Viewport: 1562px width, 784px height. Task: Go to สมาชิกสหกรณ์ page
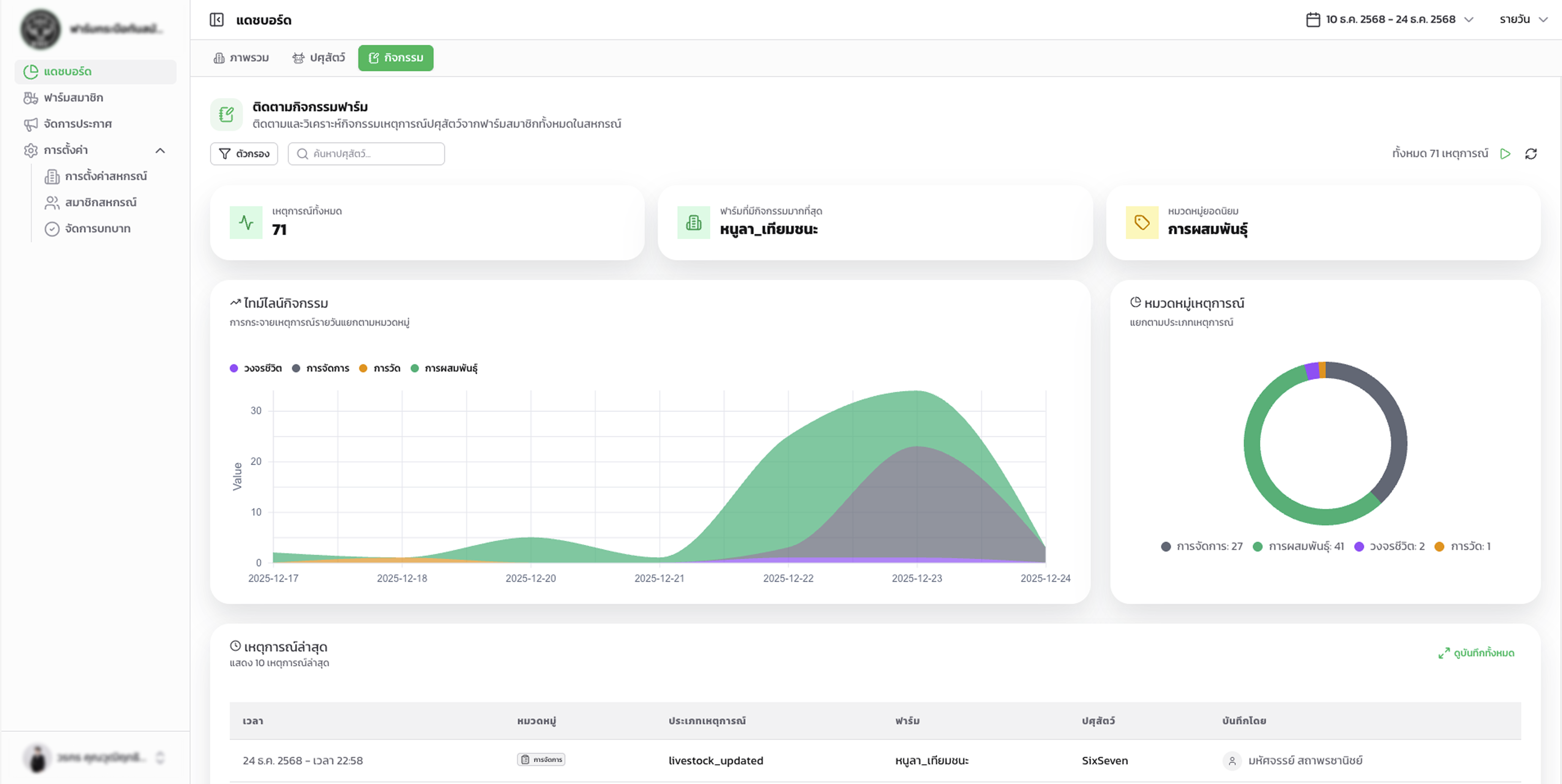[x=101, y=202]
